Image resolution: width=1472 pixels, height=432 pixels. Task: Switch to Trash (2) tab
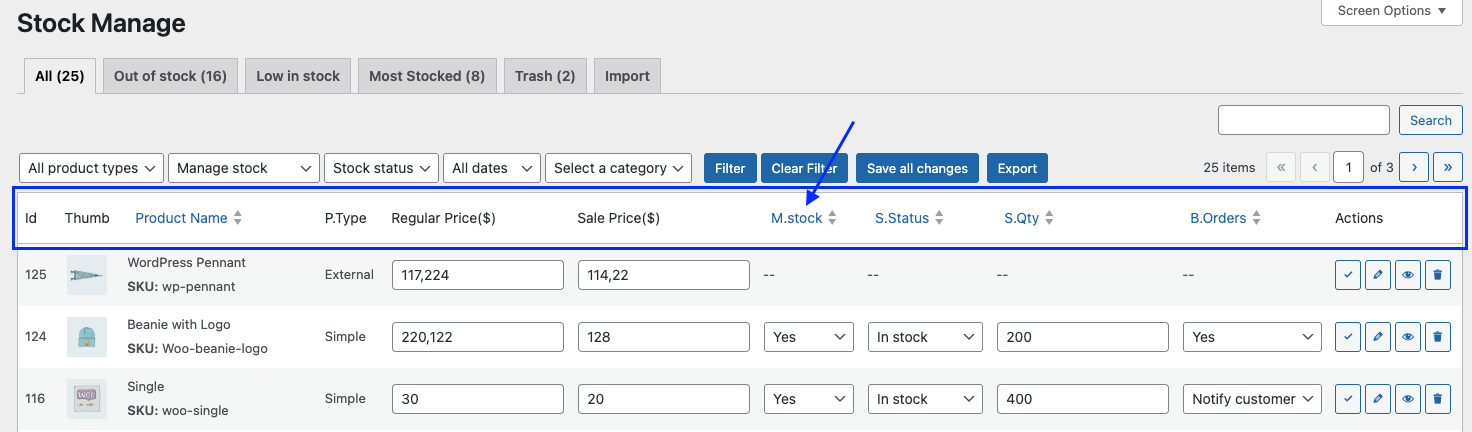[x=545, y=76]
